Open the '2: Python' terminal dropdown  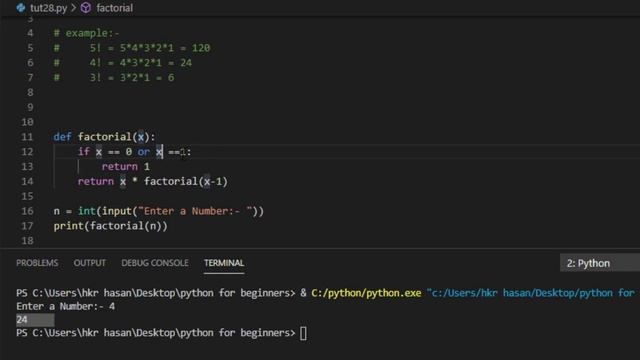600,263
